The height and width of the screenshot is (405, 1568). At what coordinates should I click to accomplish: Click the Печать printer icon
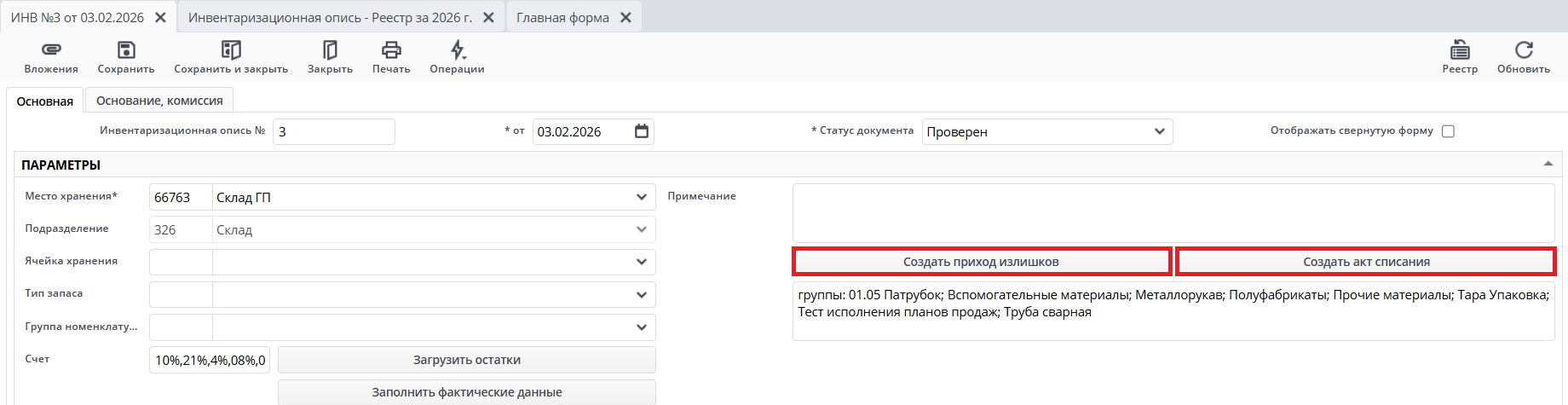[x=391, y=50]
